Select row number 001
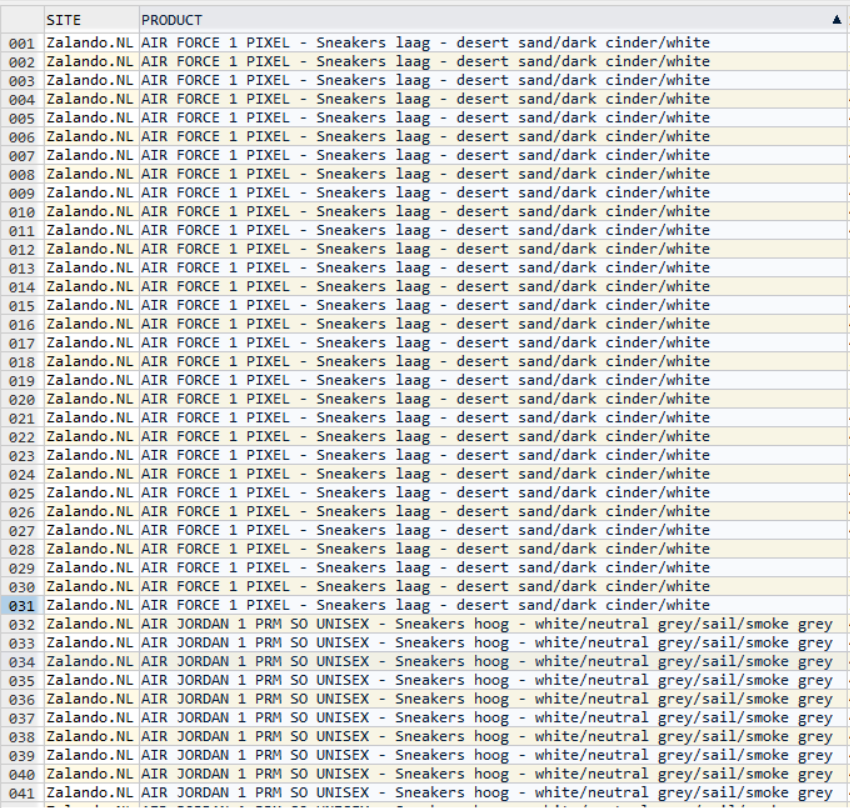Viewport: 850px width, 808px height. click(22, 43)
